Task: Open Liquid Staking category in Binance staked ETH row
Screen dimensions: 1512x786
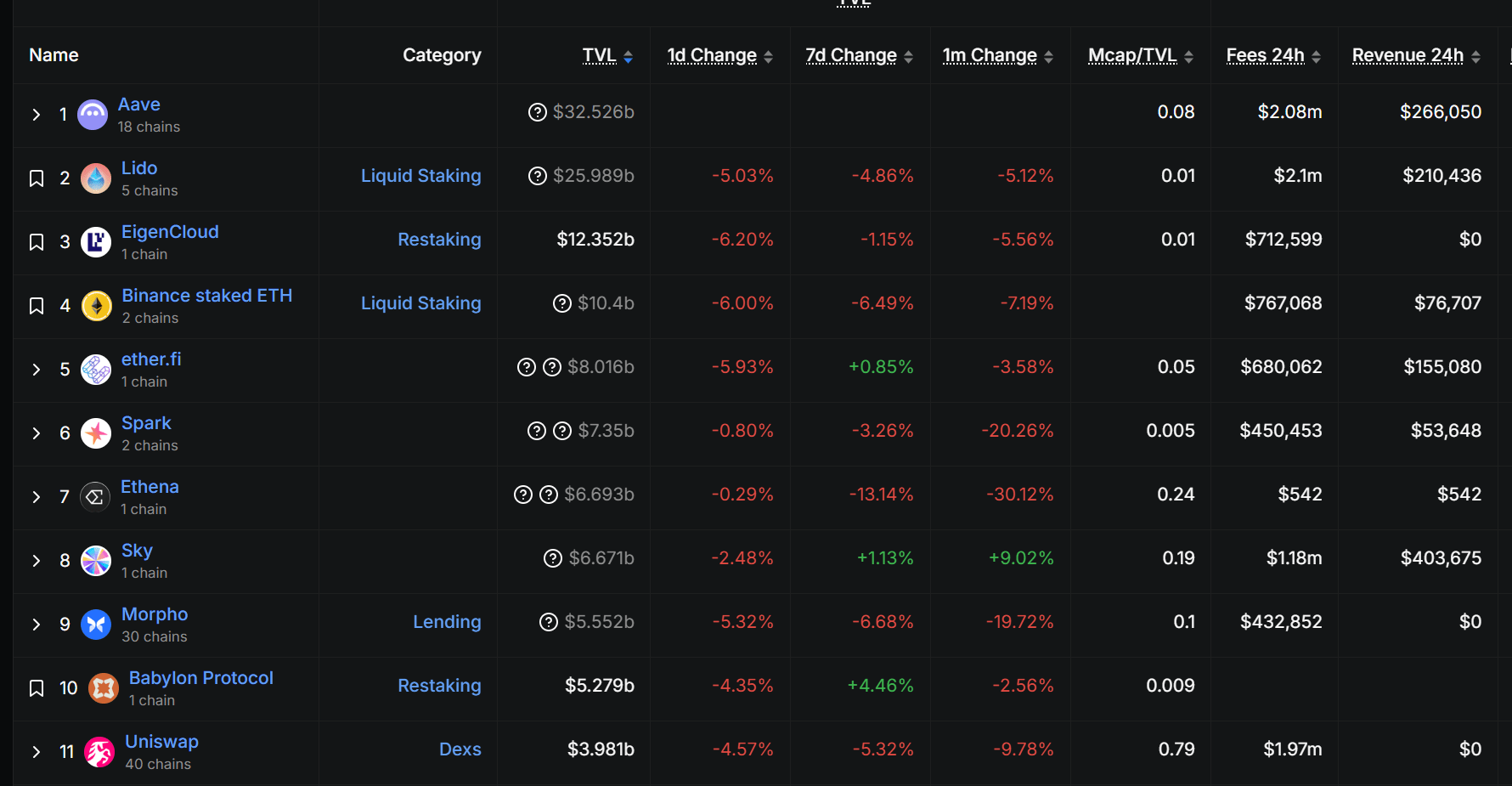Action: pyautogui.click(x=420, y=303)
